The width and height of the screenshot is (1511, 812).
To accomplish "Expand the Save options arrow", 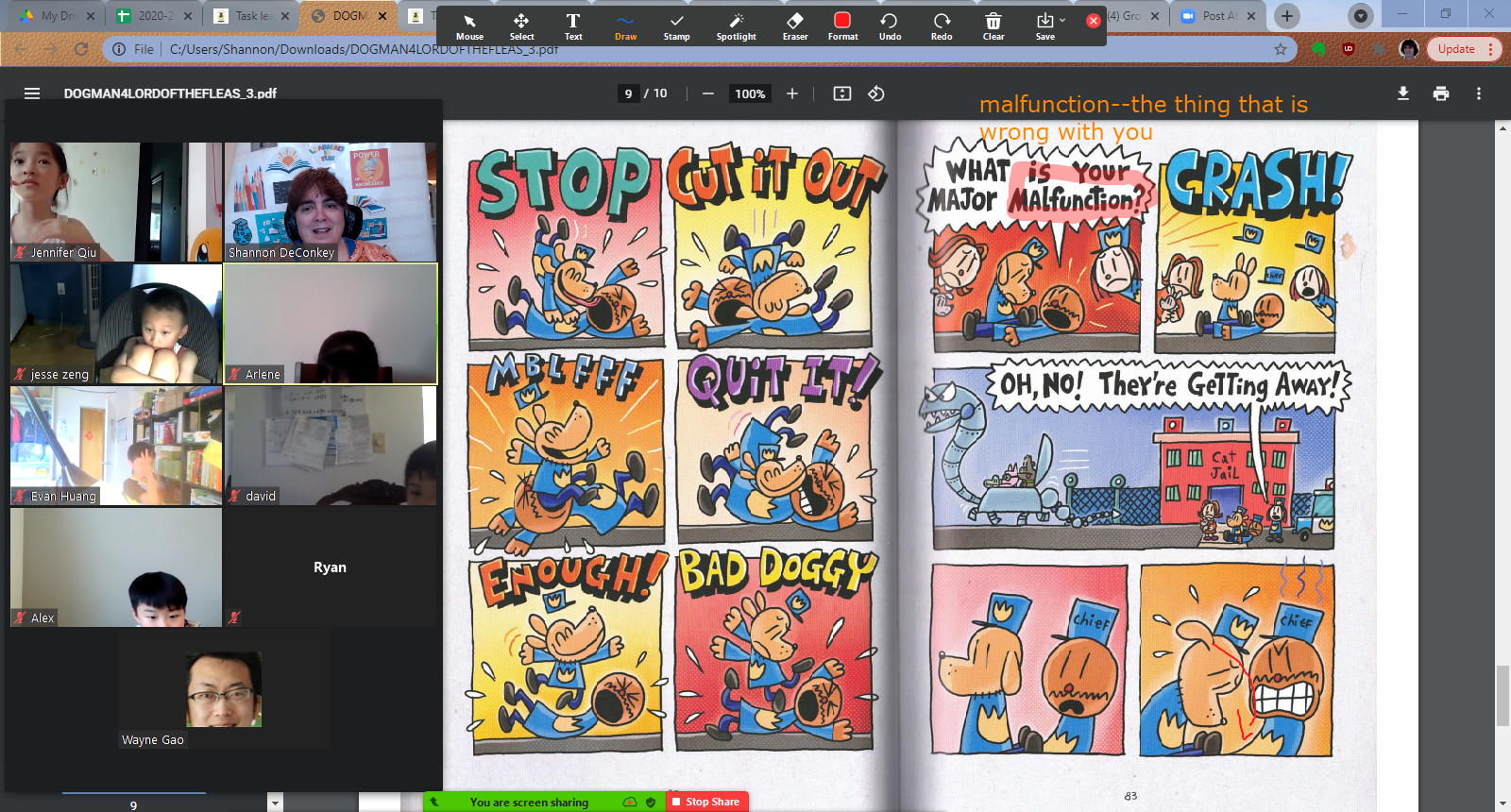I will point(1063,20).
